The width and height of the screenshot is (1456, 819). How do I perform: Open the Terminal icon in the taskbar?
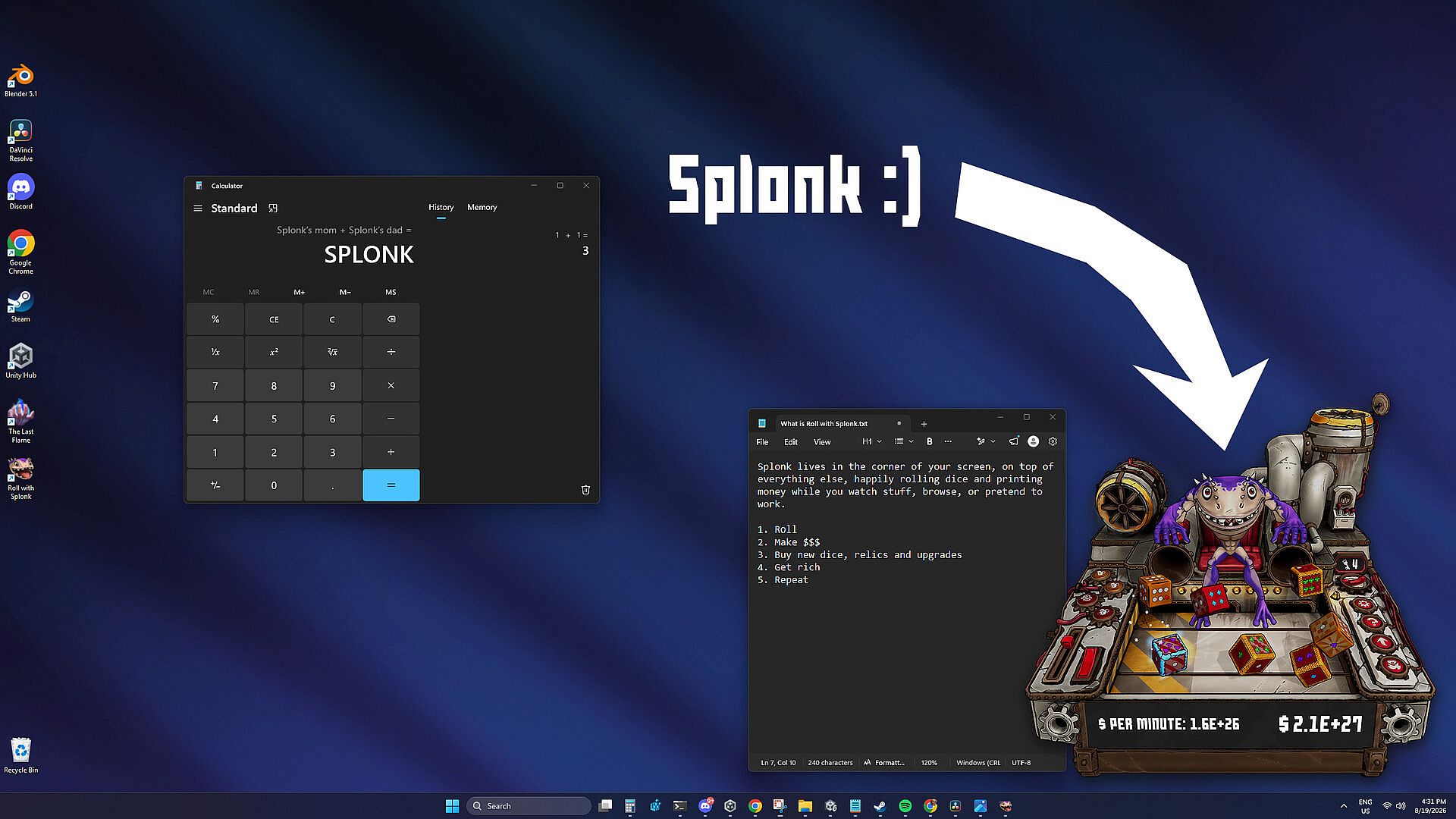(x=680, y=806)
